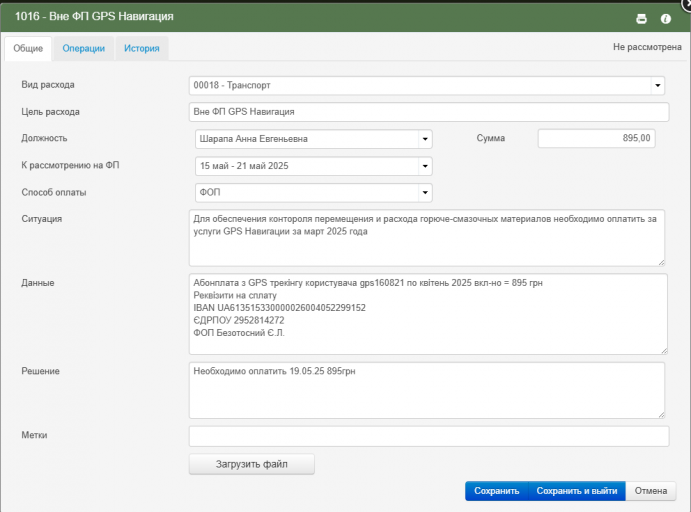
Task: Click the Загрузить файл button
Action: 251,464
